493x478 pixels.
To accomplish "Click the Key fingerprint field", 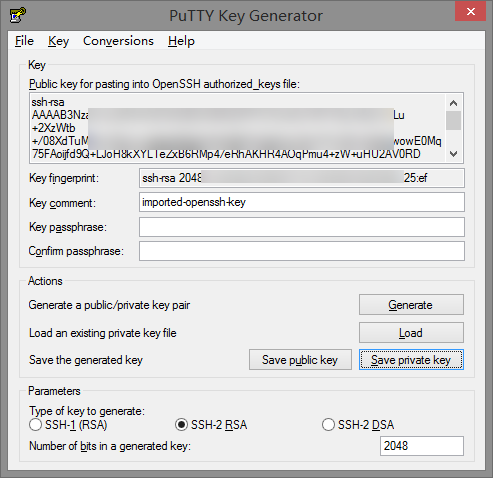I will 302,178.
